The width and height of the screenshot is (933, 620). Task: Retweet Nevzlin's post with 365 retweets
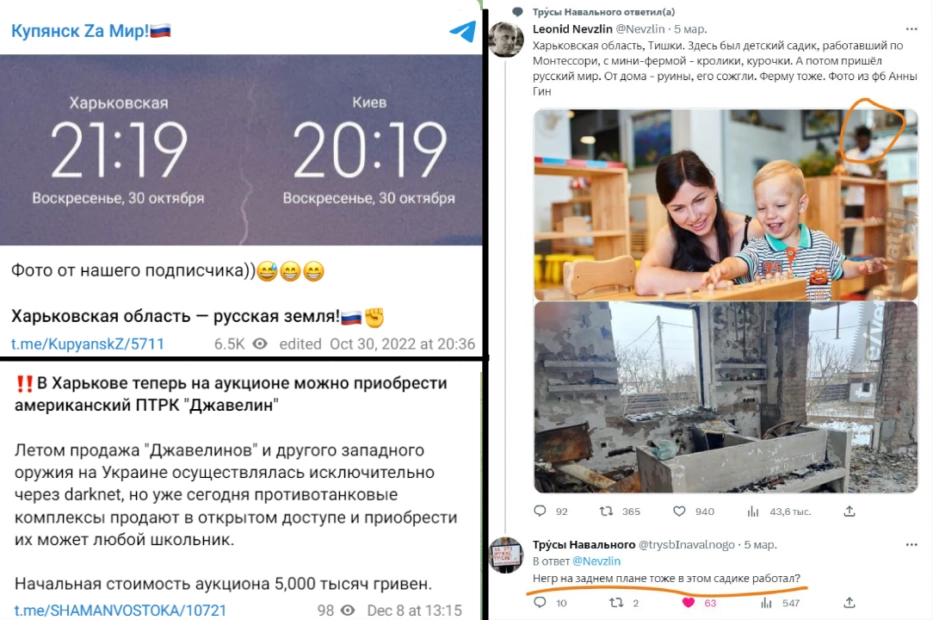click(x=606, y=511)
